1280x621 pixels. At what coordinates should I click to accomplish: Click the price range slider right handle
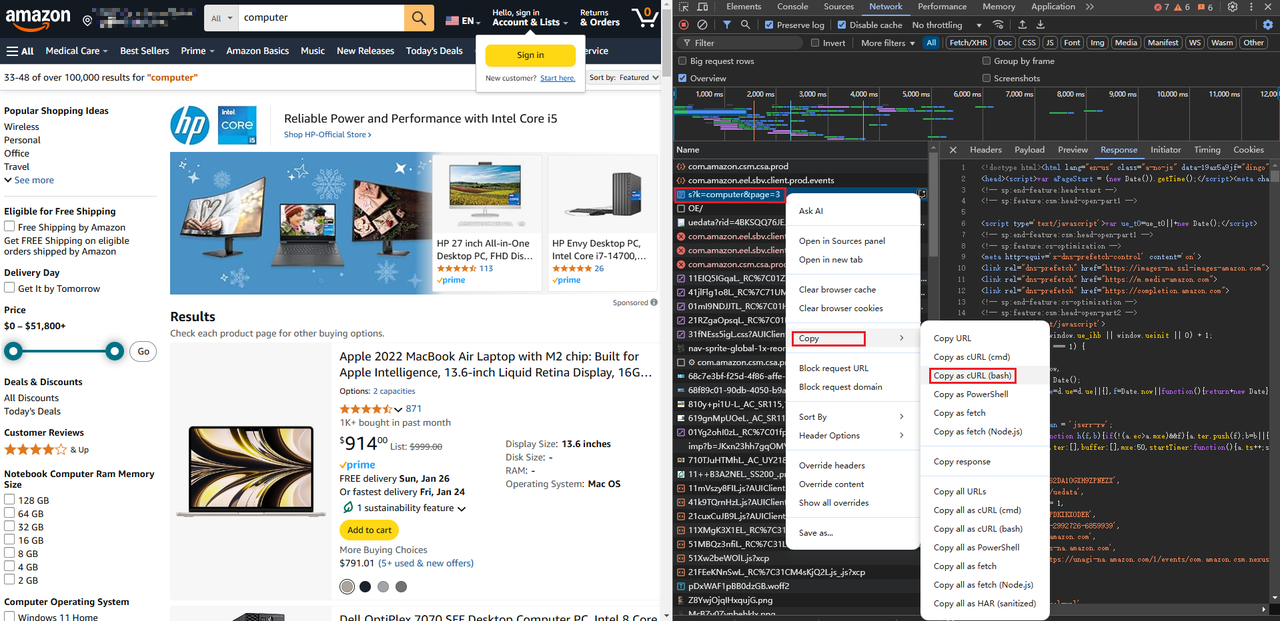[x=115, y=351]
